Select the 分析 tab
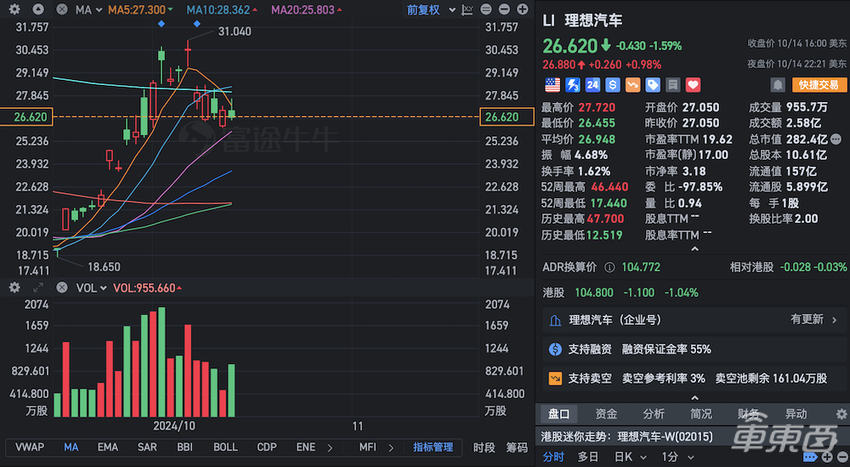 click(x=653, y=414)
